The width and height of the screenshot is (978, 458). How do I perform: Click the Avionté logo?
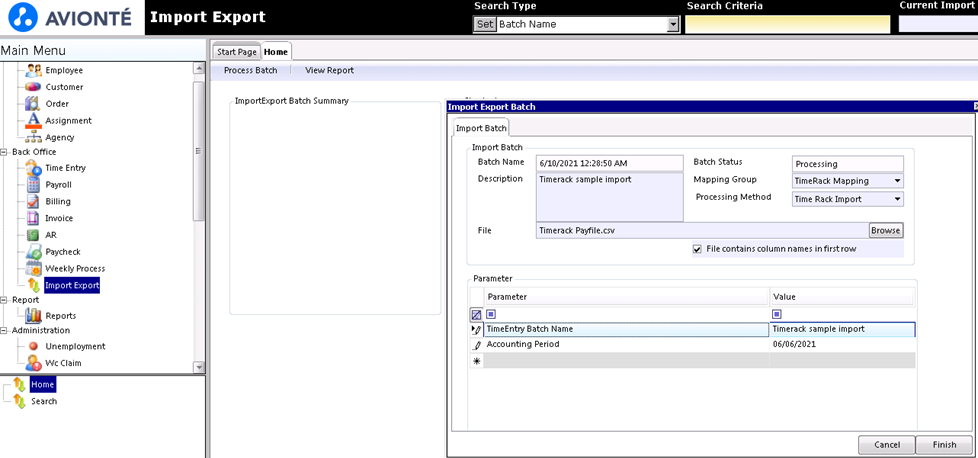point(70,17)
